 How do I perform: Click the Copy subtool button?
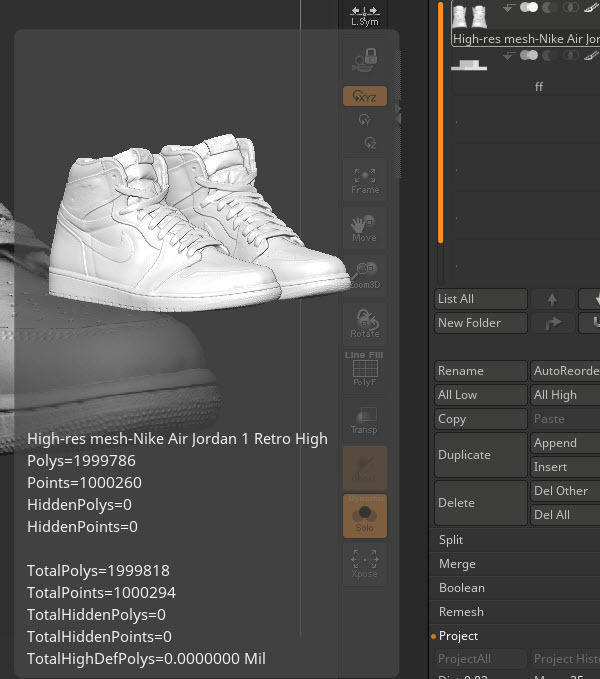click(481, 419)
